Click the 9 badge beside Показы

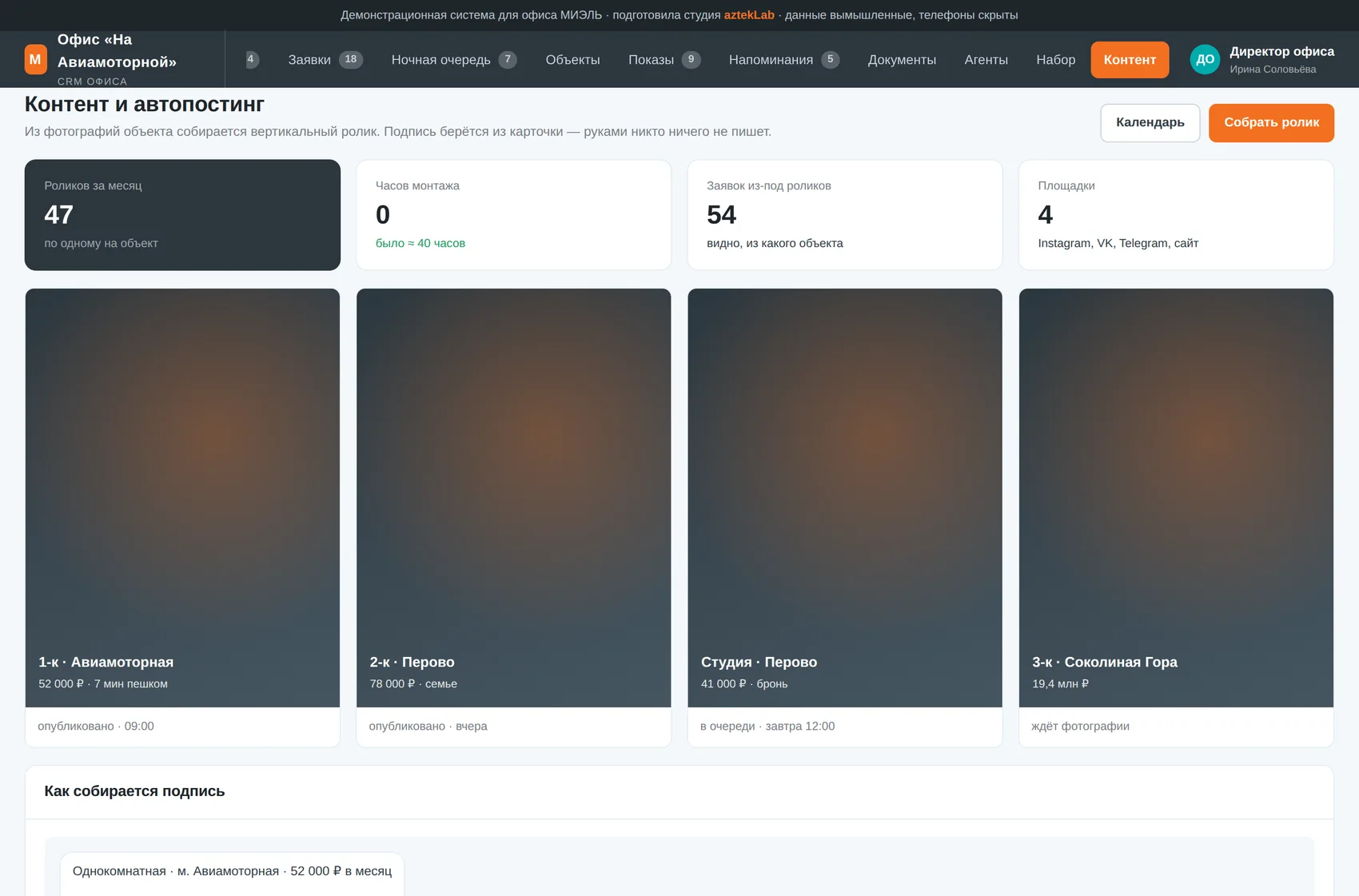point(691,59)
